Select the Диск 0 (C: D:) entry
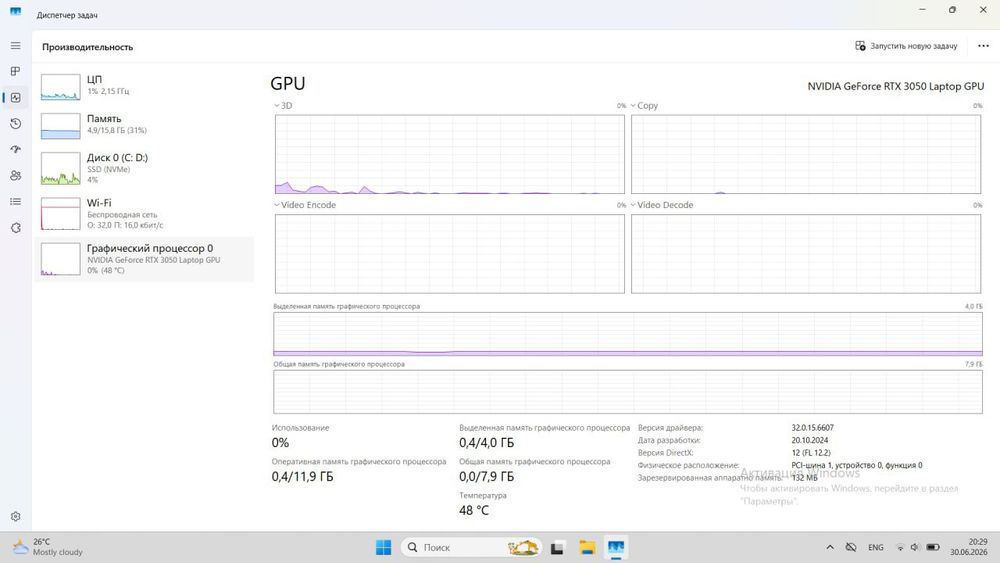Image resolution: width=1000 pixels, height=563 pixels. click(x=143, y=168)
